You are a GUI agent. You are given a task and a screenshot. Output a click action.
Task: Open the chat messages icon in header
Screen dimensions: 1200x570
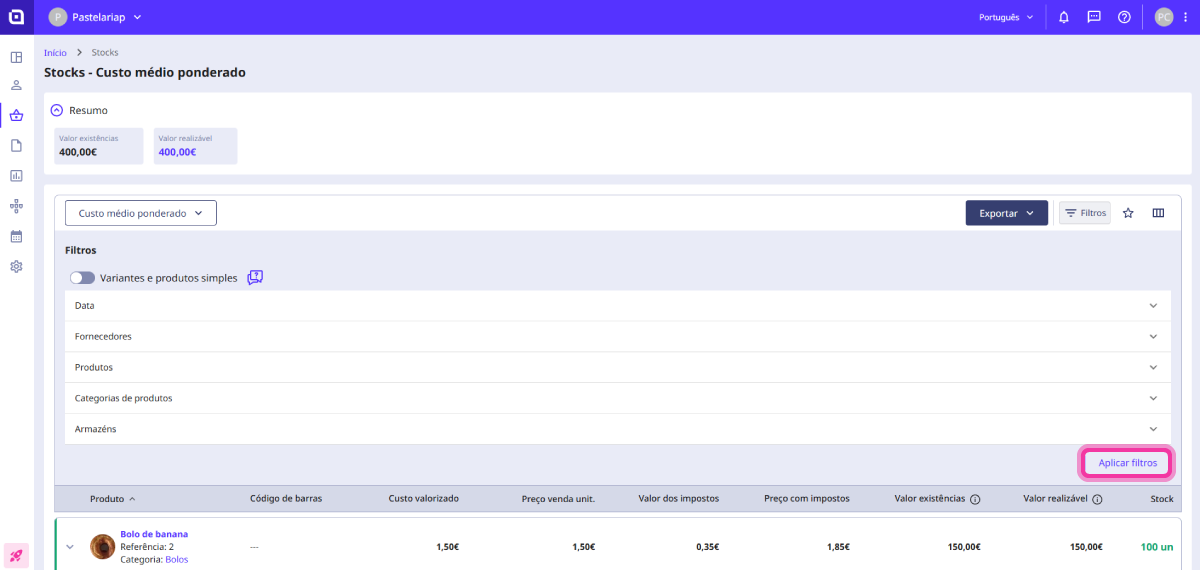point(1094,17)
